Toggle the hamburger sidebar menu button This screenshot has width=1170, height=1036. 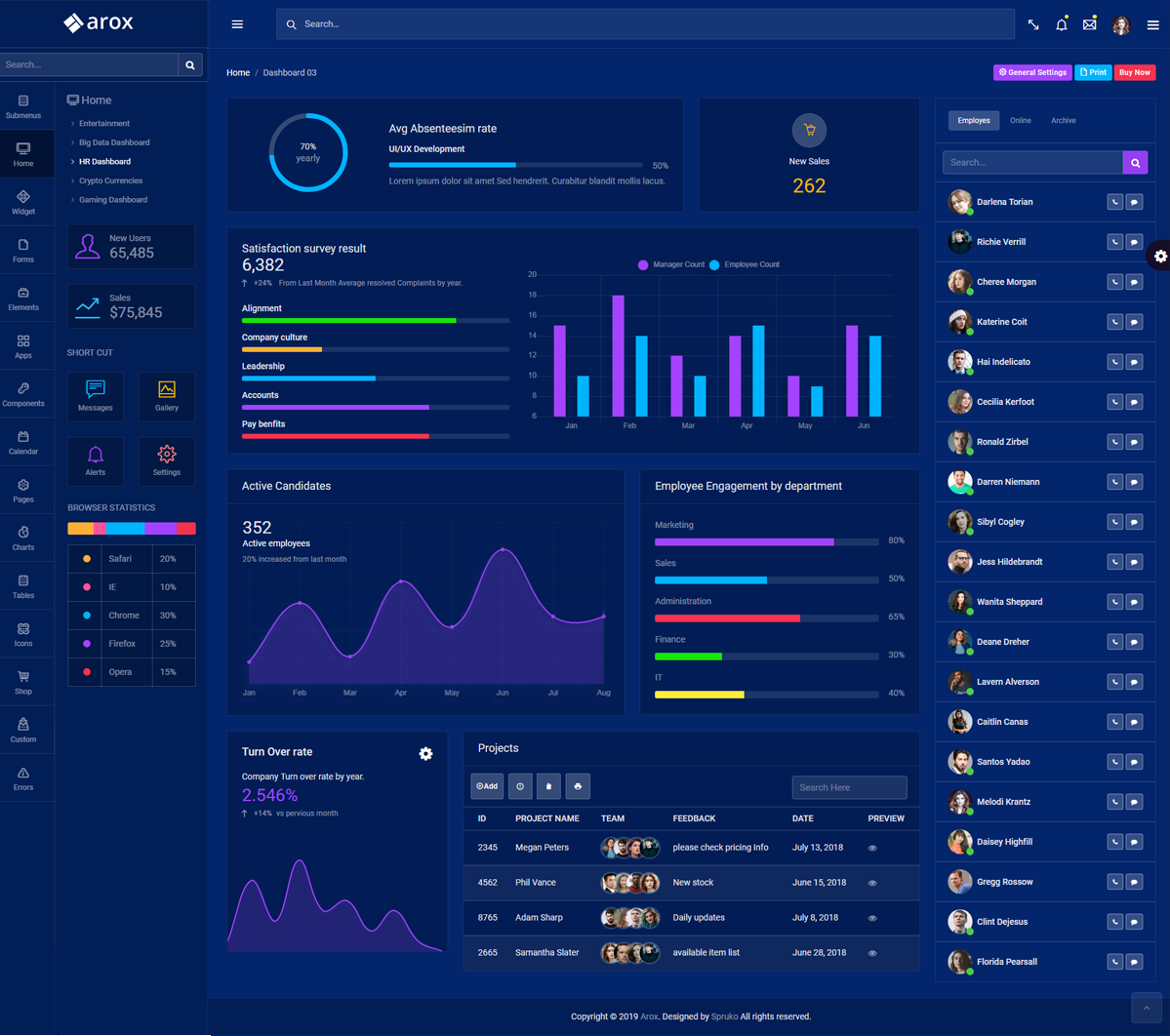click(x=237, y=24)
